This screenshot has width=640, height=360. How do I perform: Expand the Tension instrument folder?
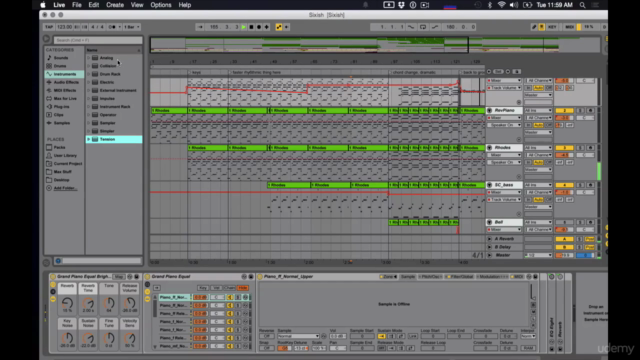(89, 139)
